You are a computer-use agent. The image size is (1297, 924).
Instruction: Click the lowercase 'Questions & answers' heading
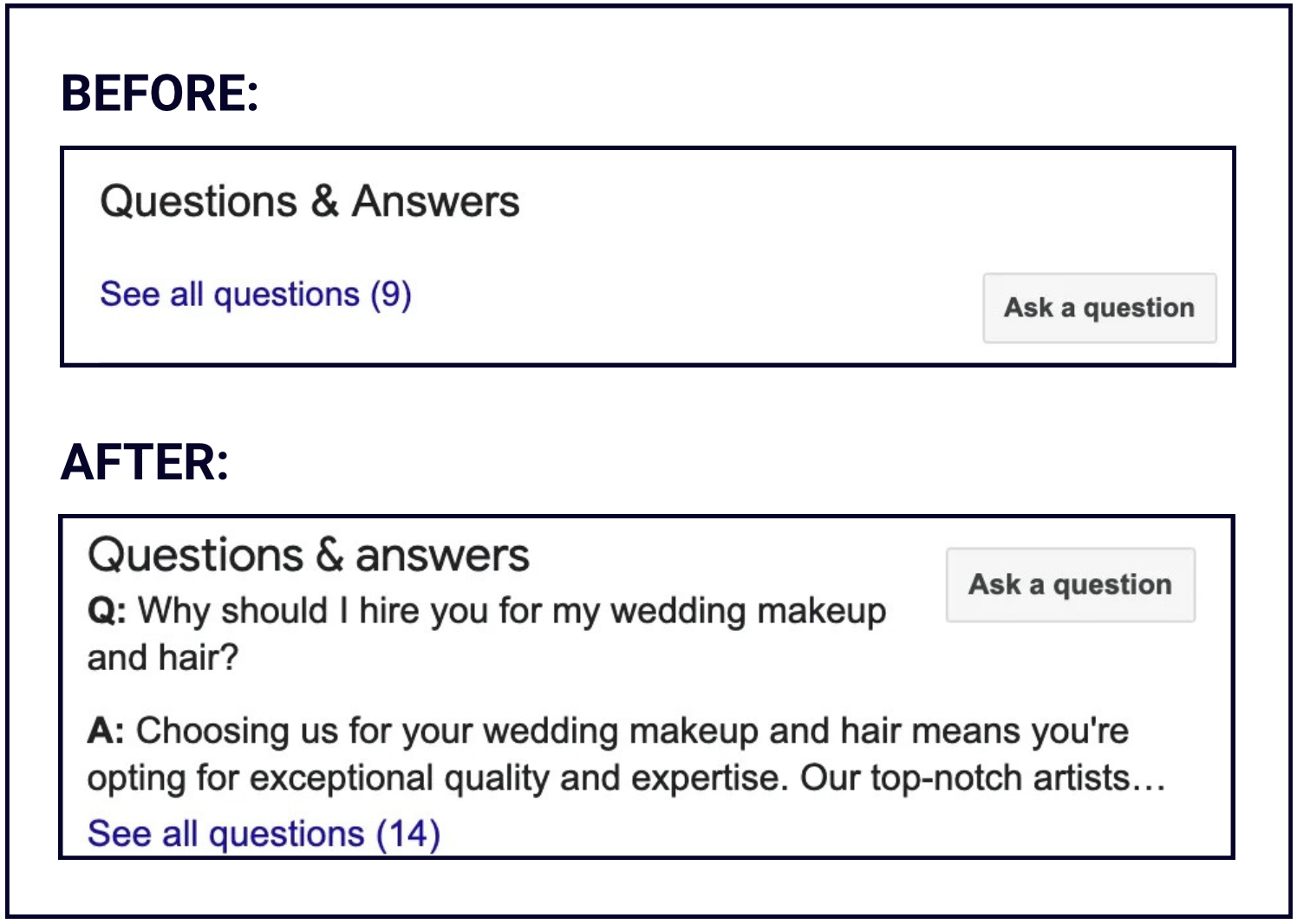[308, 556]
